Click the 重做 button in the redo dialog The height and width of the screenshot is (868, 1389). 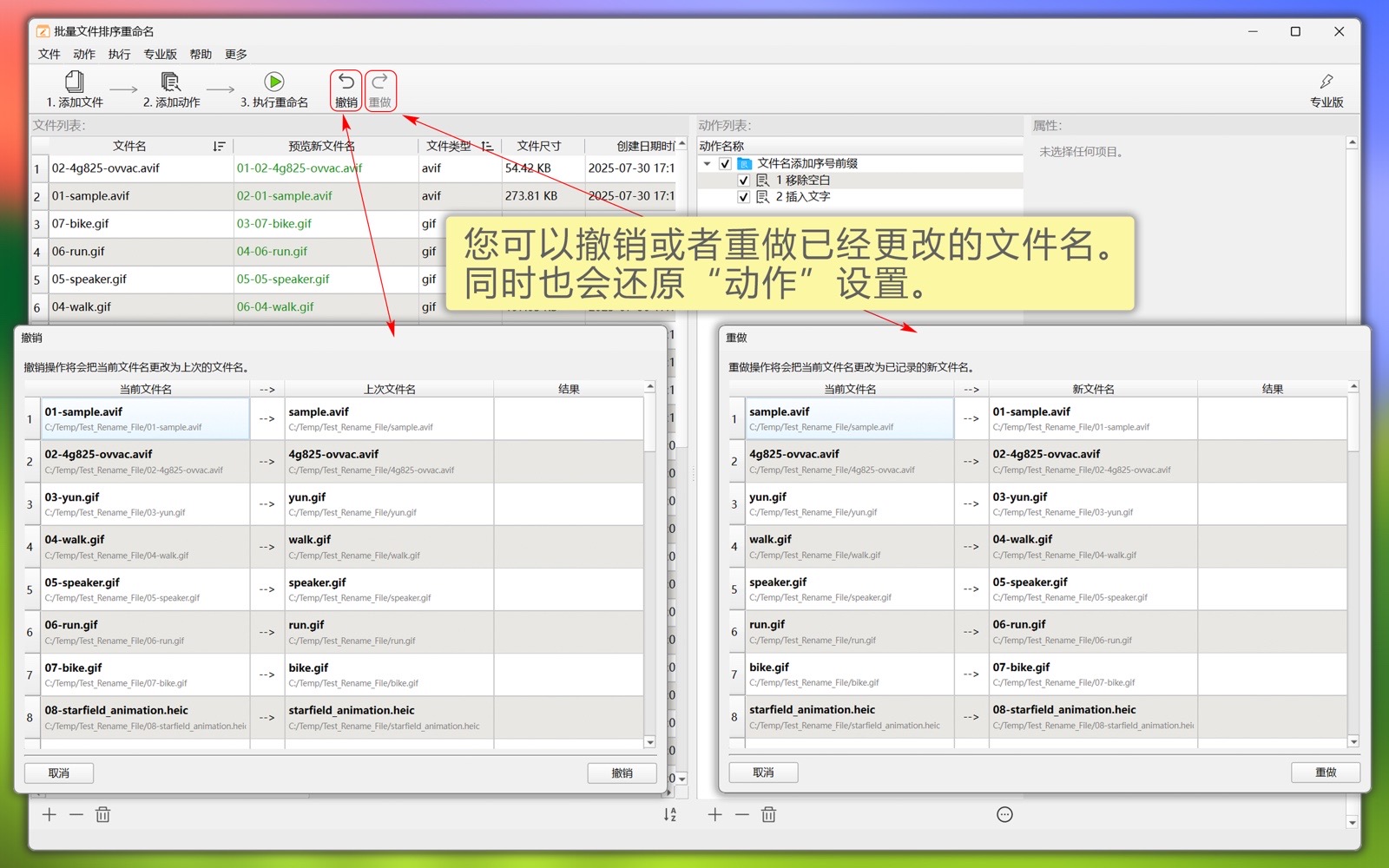pyautogui.click(x=1325, y=772)
